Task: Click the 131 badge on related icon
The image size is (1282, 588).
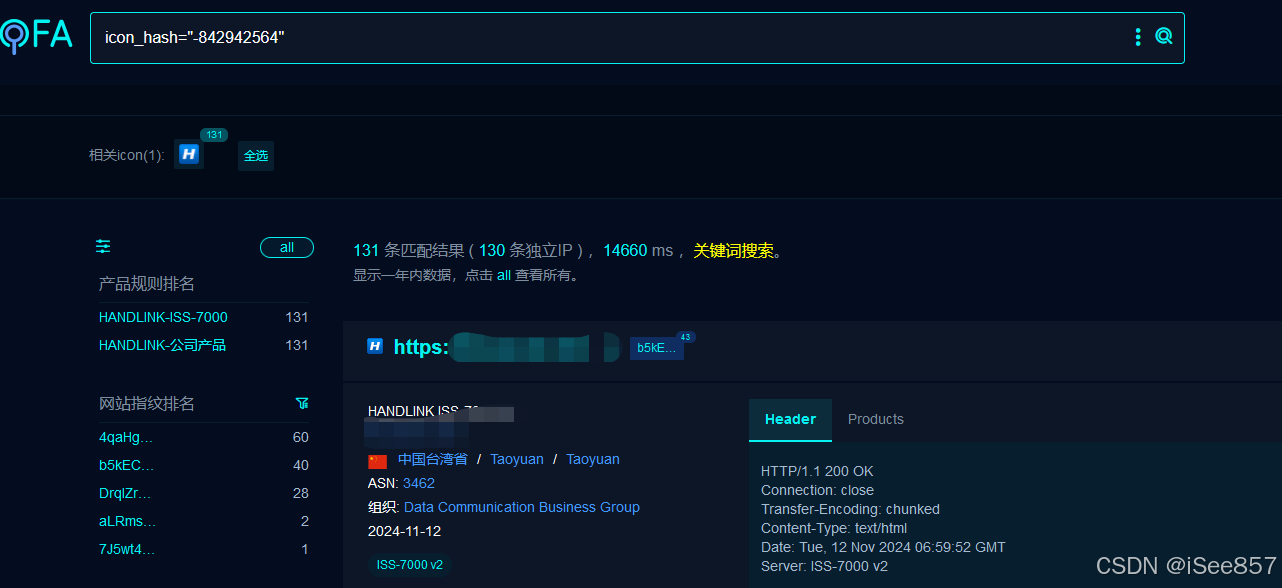Action: point(214,135)
